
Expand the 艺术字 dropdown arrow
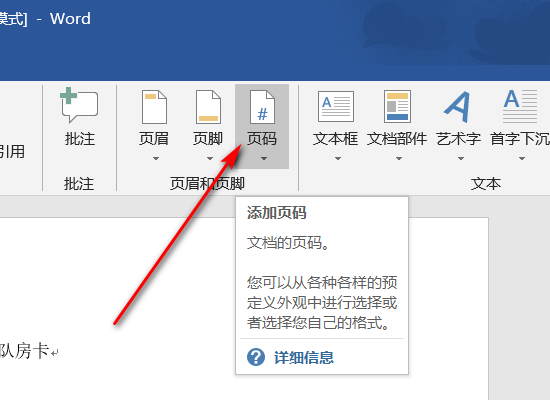(x=461, y=159)
